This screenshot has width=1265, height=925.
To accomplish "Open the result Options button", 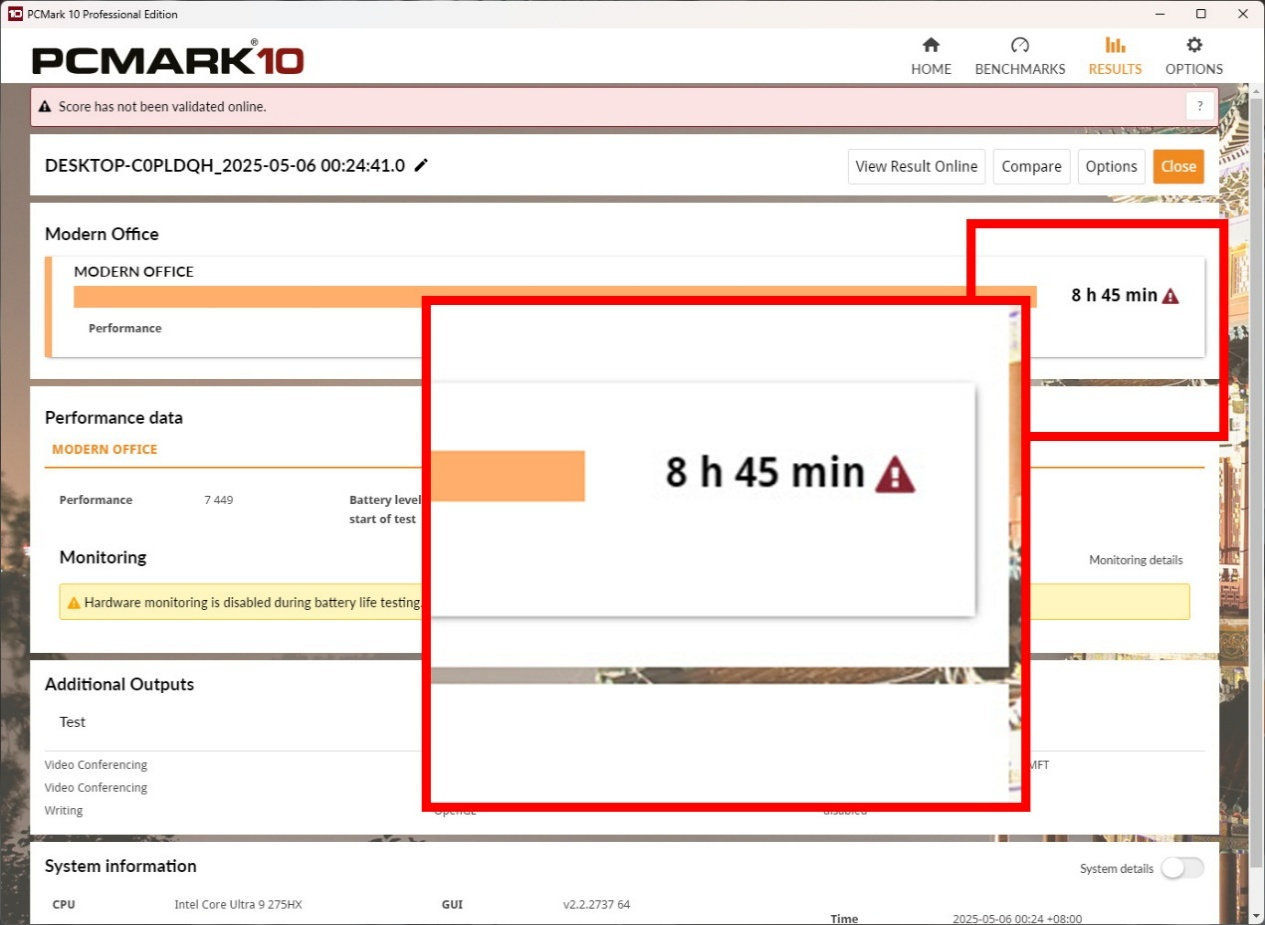I will [x=1111, y=166].
